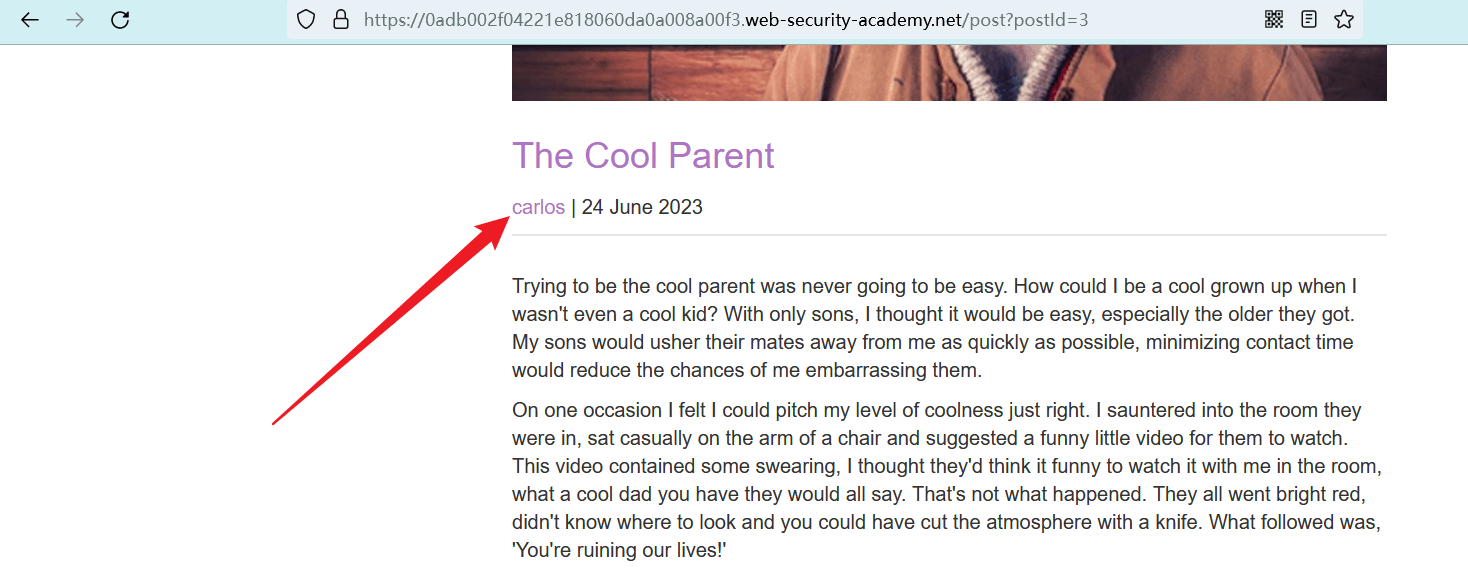Click the red arrow annotation
This screenshot has height=573, width=1468.
pyautogui.click(x=392, y=324)
